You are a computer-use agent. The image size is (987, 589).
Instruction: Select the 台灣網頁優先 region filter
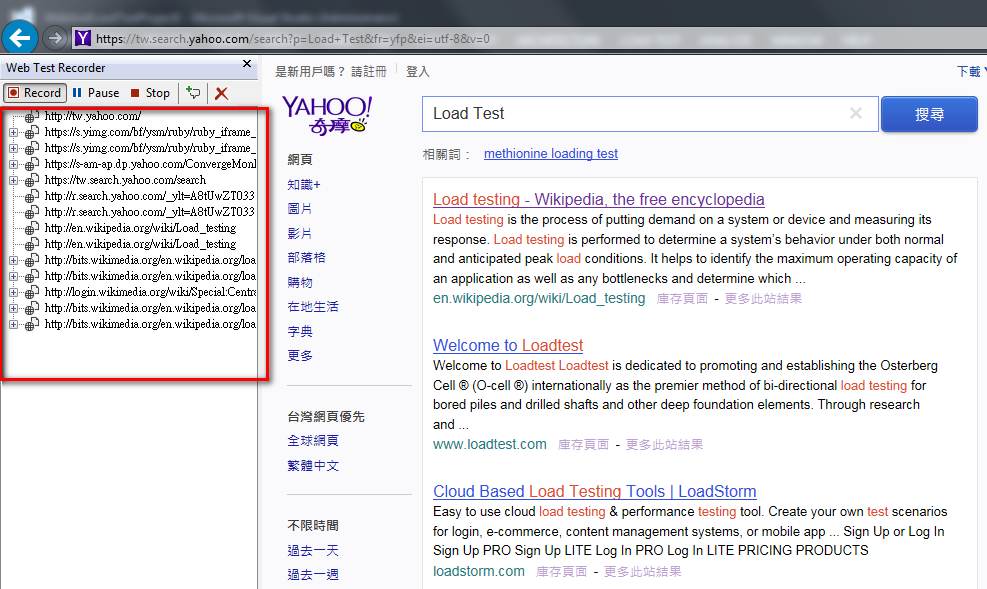326,417
